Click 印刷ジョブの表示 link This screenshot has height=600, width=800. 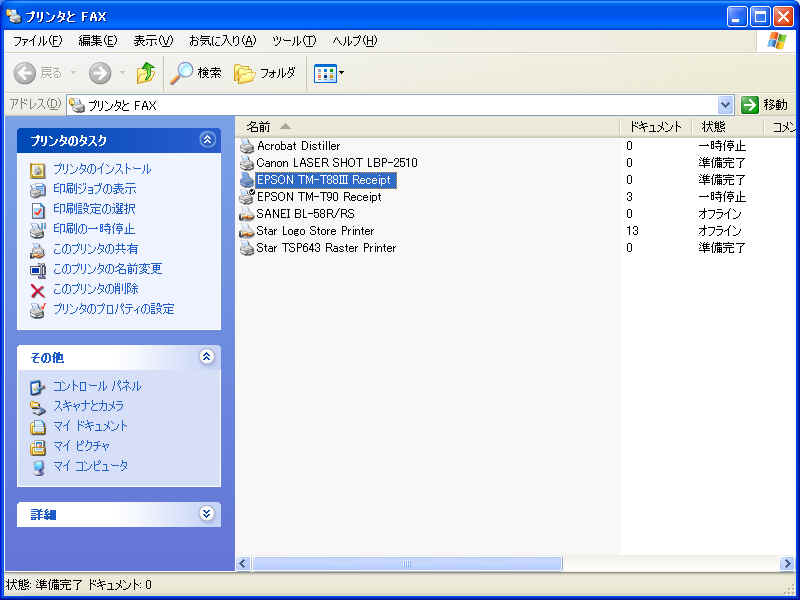[95, 189]
